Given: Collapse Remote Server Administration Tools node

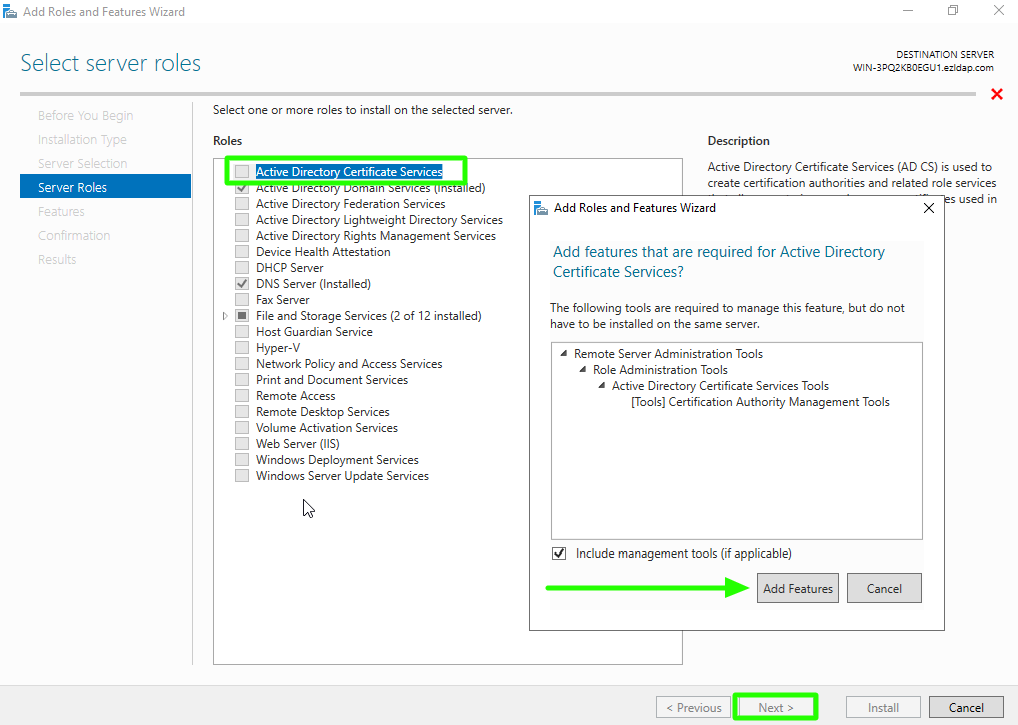Looking at the screenshot, I should [x=564, y=354].
